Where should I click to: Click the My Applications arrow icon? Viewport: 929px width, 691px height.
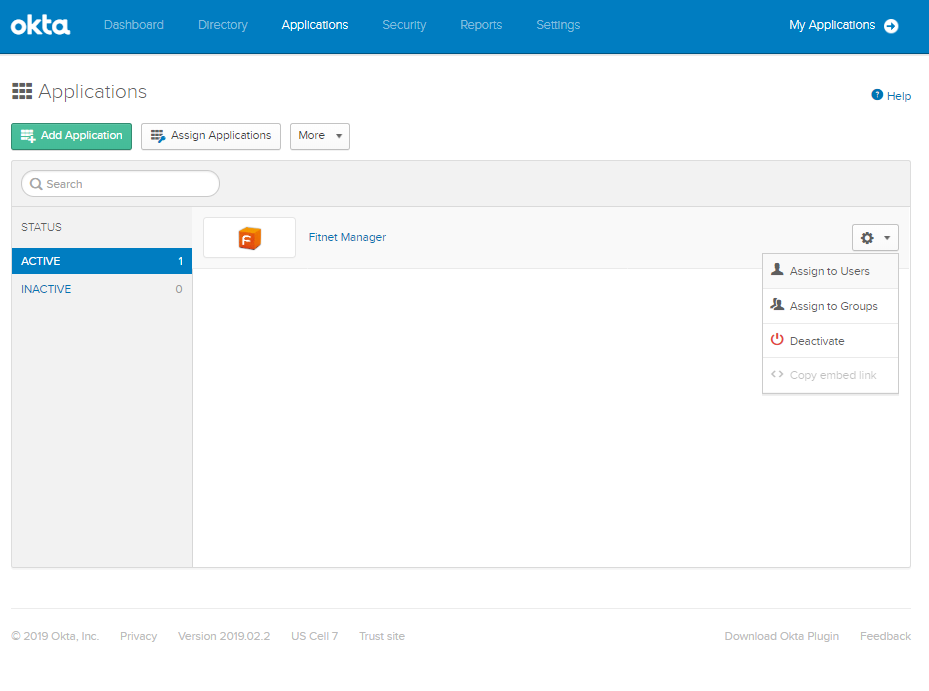[891, 26]
